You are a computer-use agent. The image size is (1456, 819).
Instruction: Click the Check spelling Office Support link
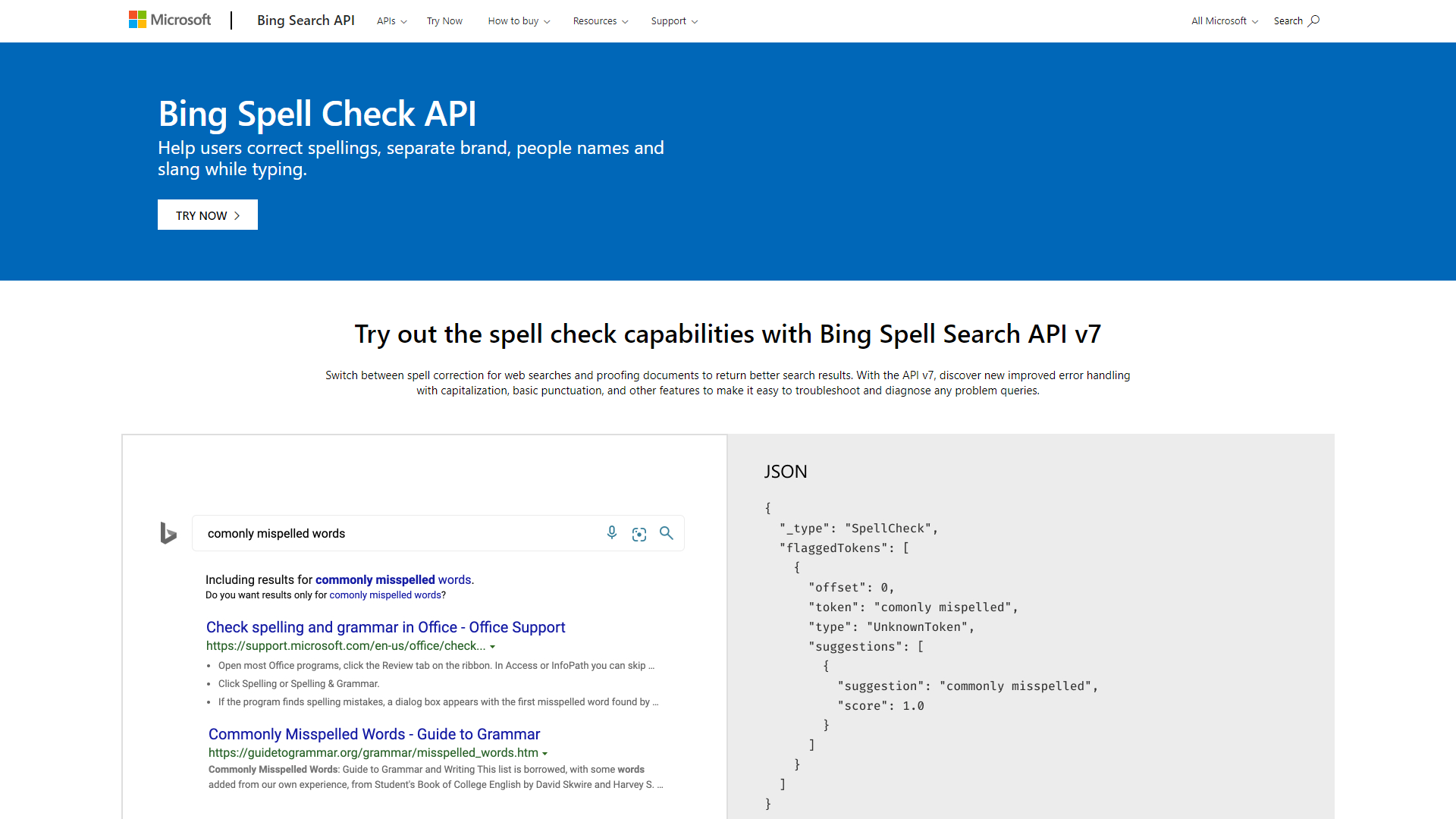[385, 627]
